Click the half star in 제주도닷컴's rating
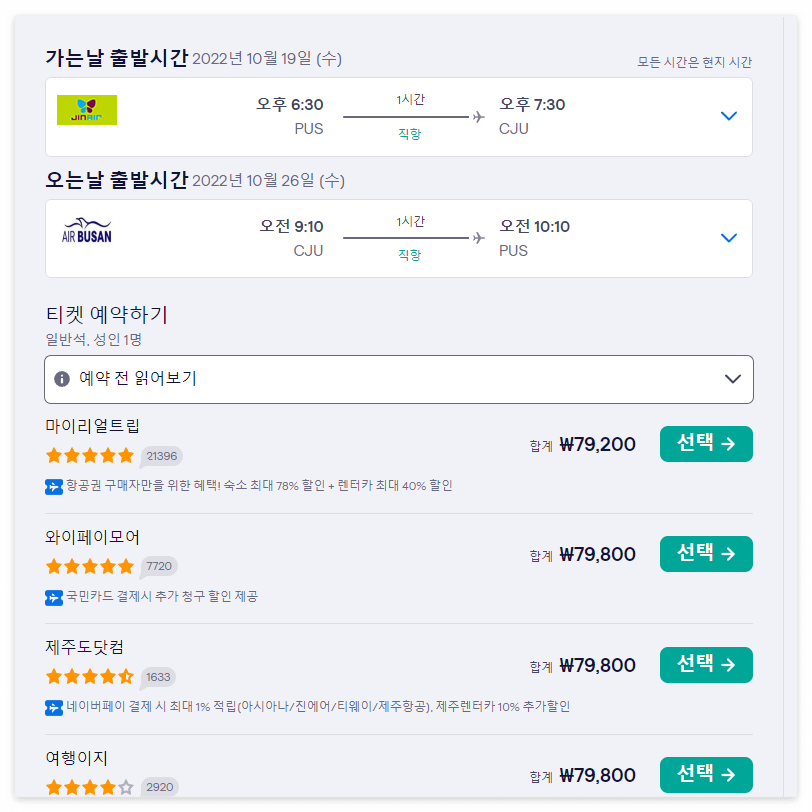Image resolution: width=812 pixels, height=812 pixels. click(128, 677)
